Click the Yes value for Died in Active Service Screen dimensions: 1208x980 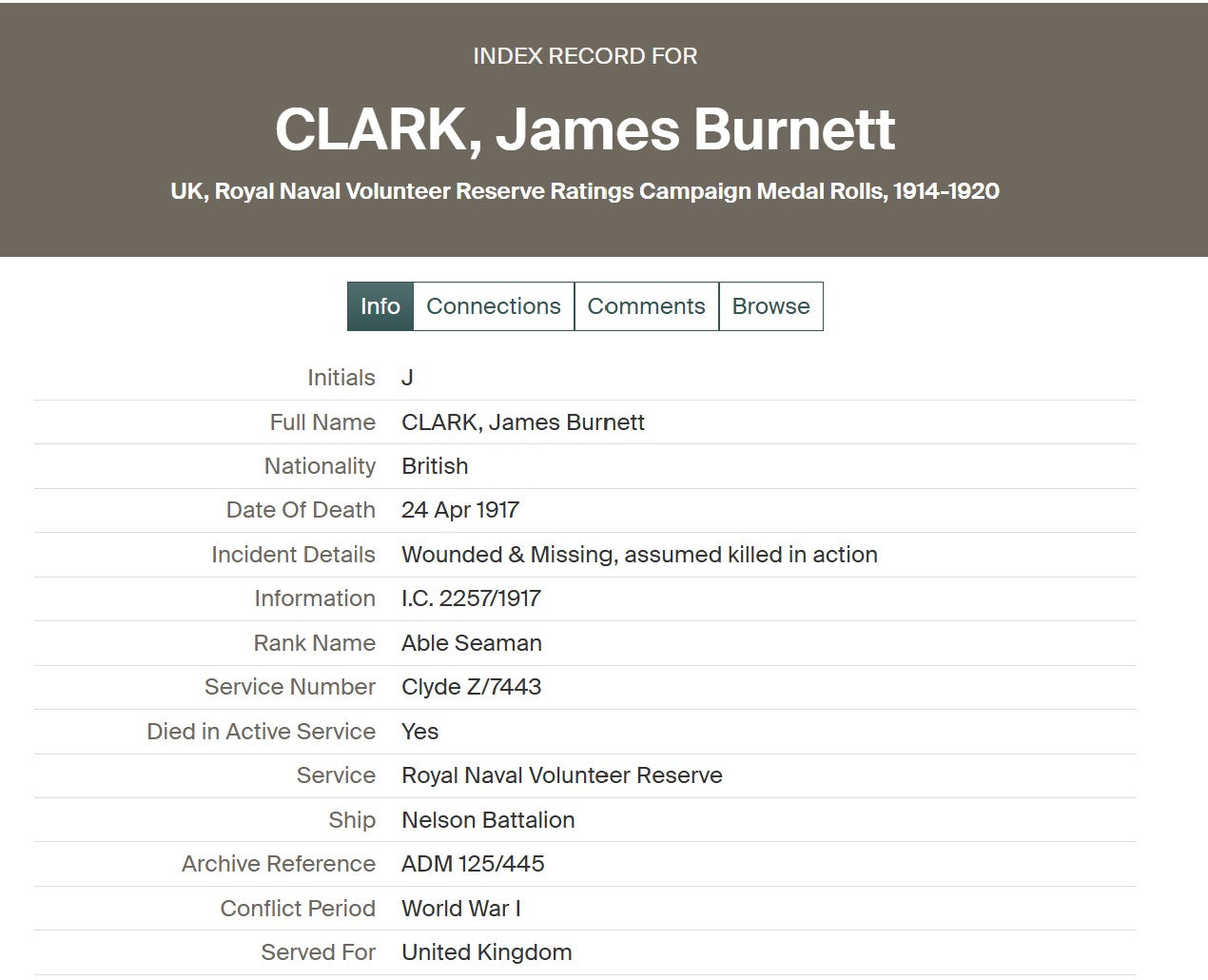[419, 732]
